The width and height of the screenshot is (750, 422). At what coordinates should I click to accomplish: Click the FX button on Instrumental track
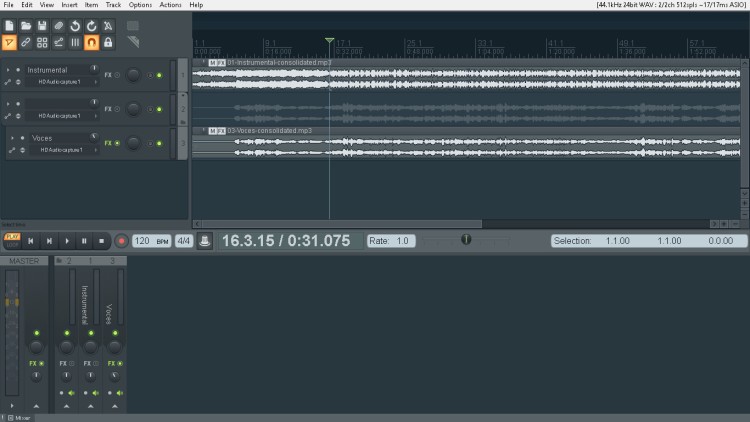108,75
